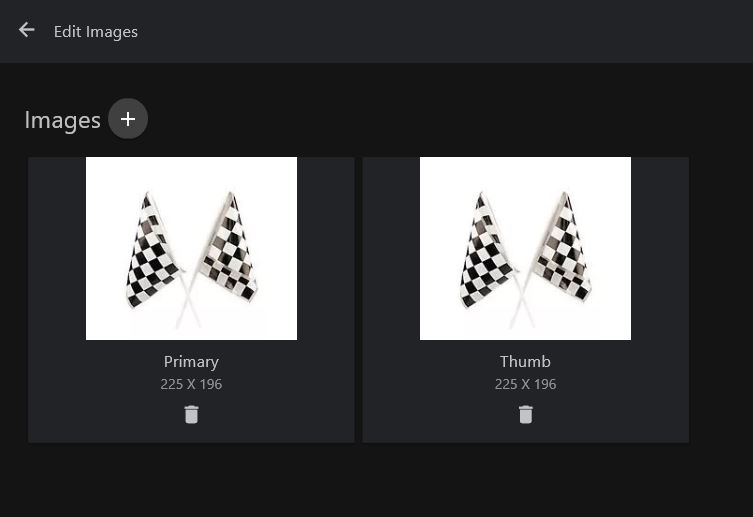Click the back arrow in the header
Viewport: 753px width, 517px height.
point(27,31)
